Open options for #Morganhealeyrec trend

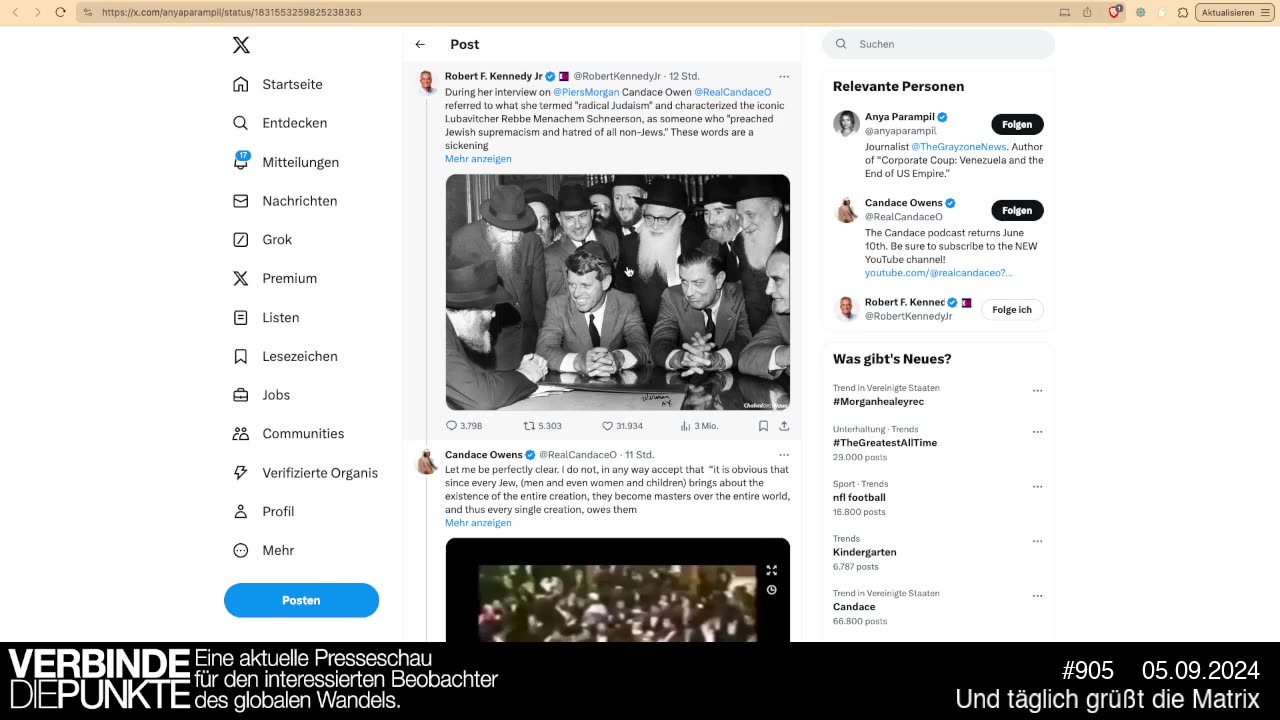click(1037, 391)
